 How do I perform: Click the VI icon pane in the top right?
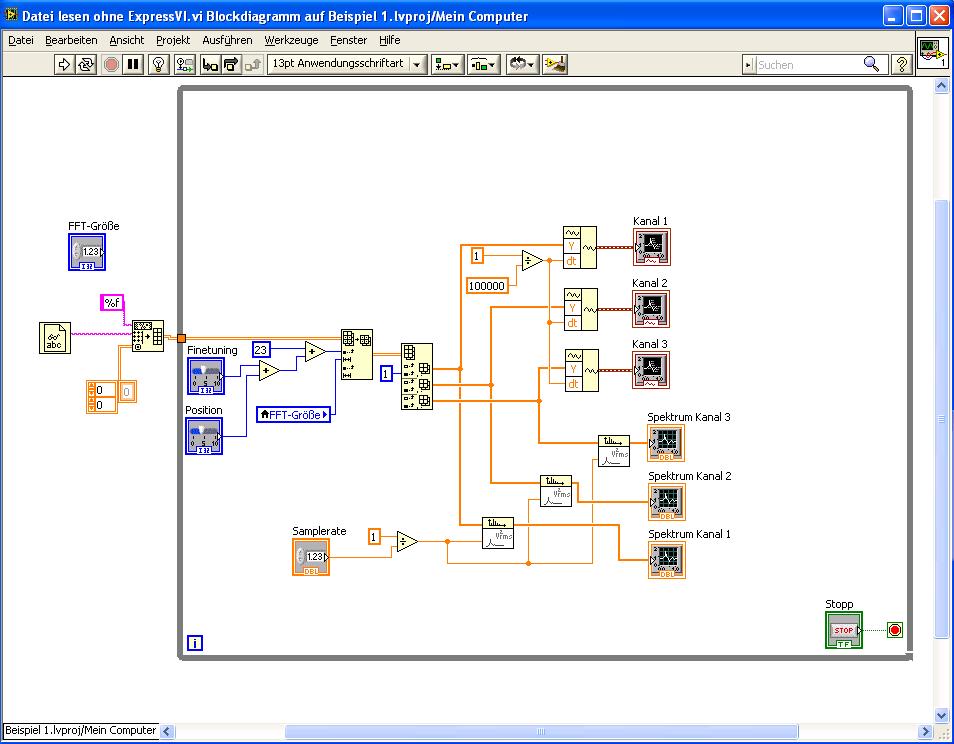point(932,52)
